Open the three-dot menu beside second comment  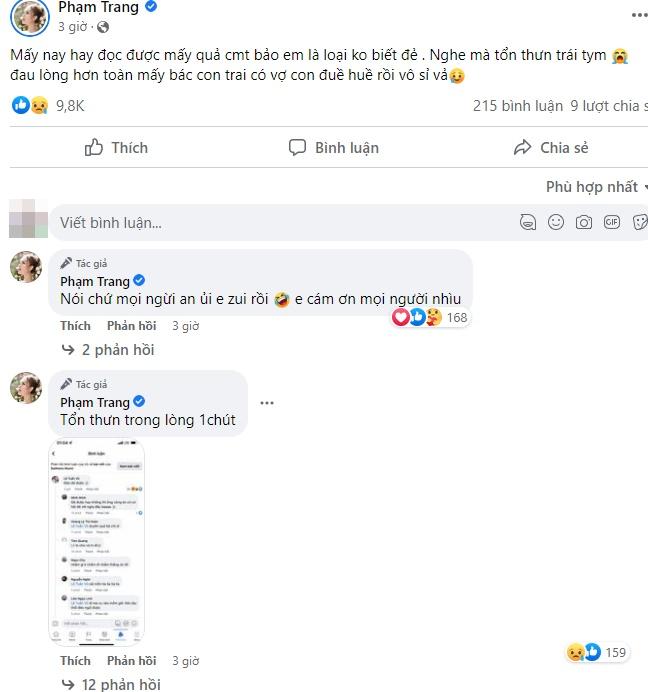[x=266, y=403]
